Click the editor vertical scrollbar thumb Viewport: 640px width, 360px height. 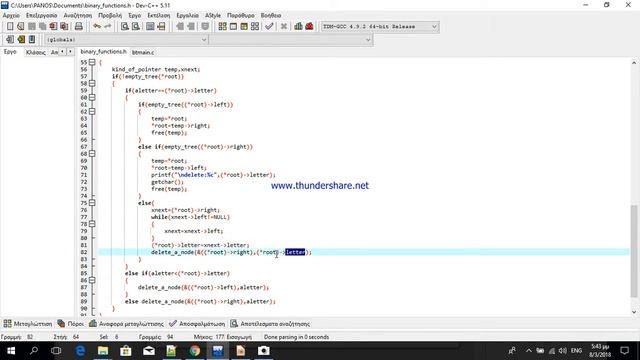pyautogui.click(x=633, y=251)
